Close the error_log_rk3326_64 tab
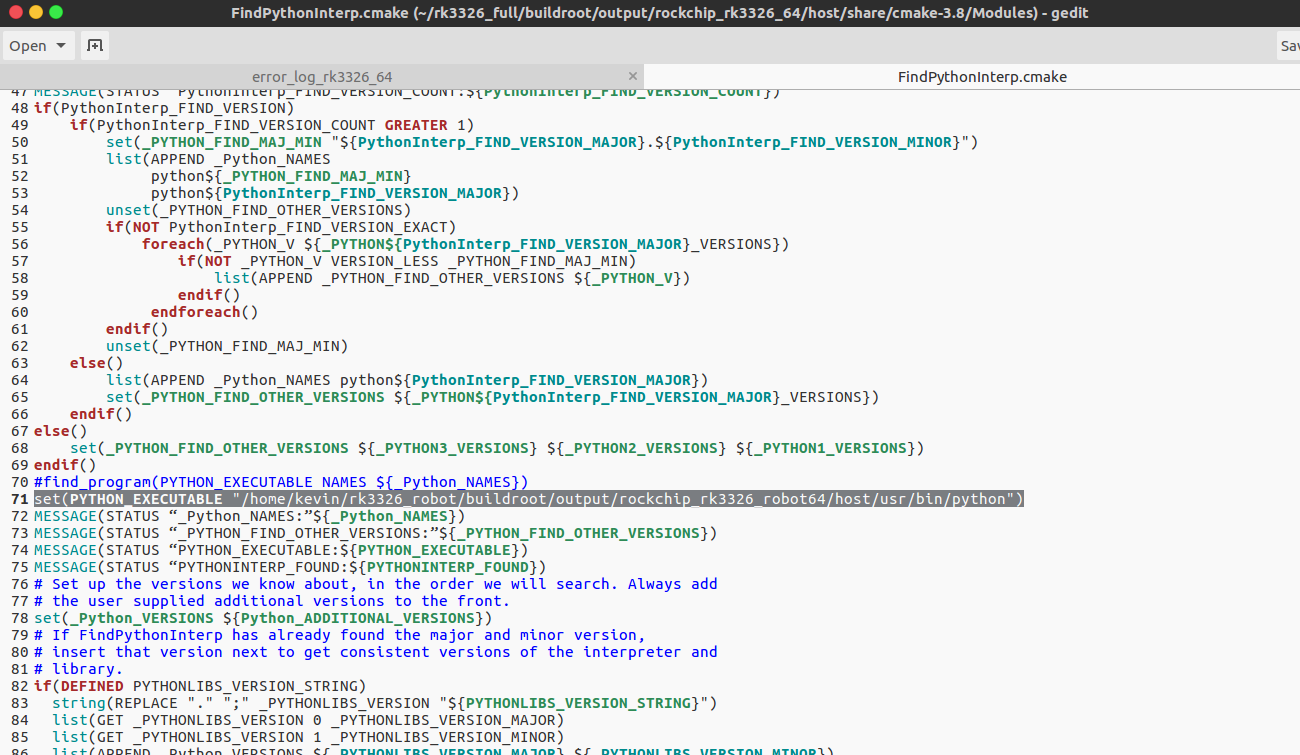This screenshot has width=1300, height=755. [632, 76]
